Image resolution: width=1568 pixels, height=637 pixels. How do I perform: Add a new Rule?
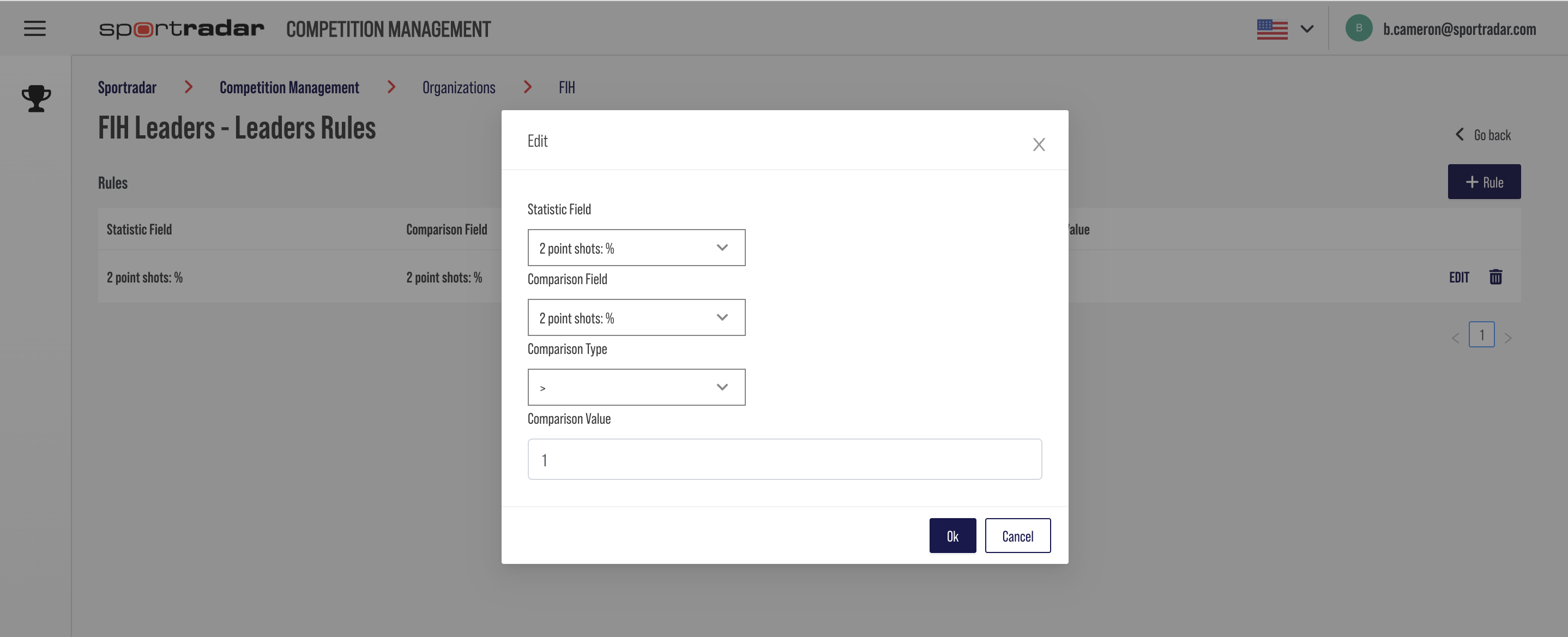pyautogui.click(x=1484, y=182)
